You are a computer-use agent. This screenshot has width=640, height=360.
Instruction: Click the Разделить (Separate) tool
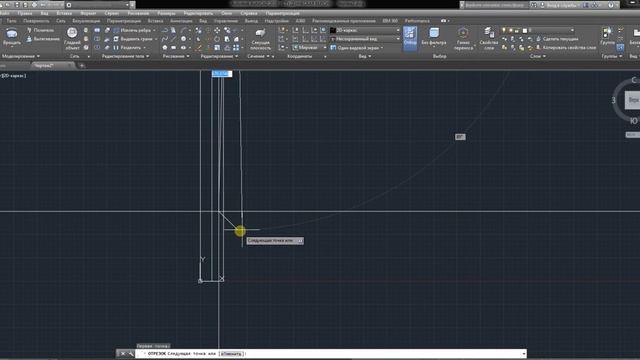click(129, 47)
